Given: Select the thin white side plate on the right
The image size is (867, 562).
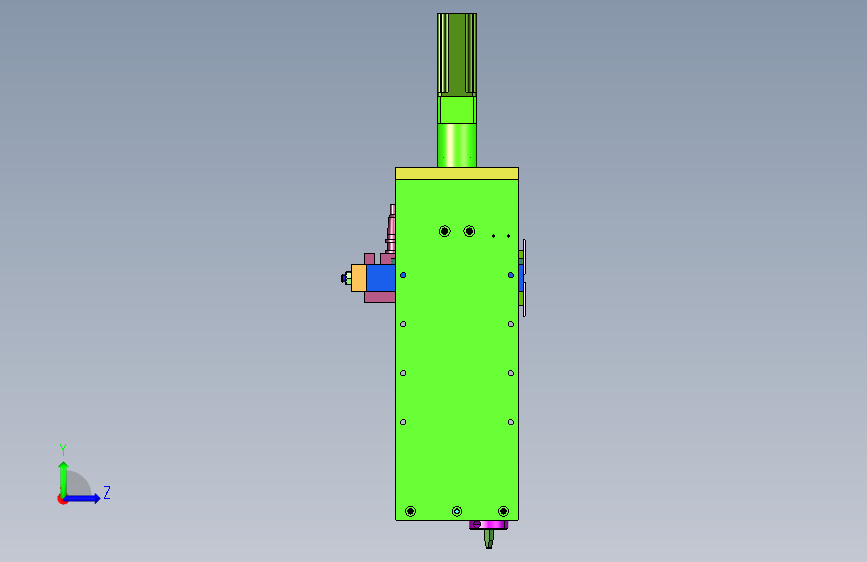Looking at the screenshot, I should [524, 278].
